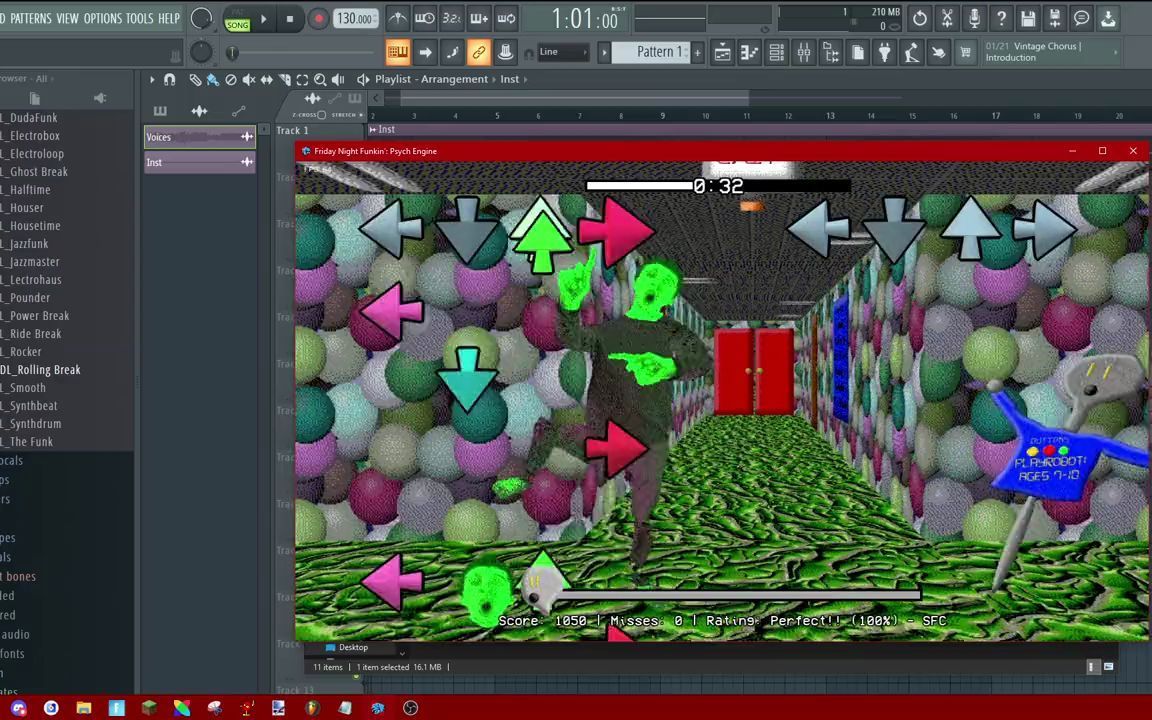Toggle the recording countdown
This screenshot has width=1152, height=720.
point(451,18)
